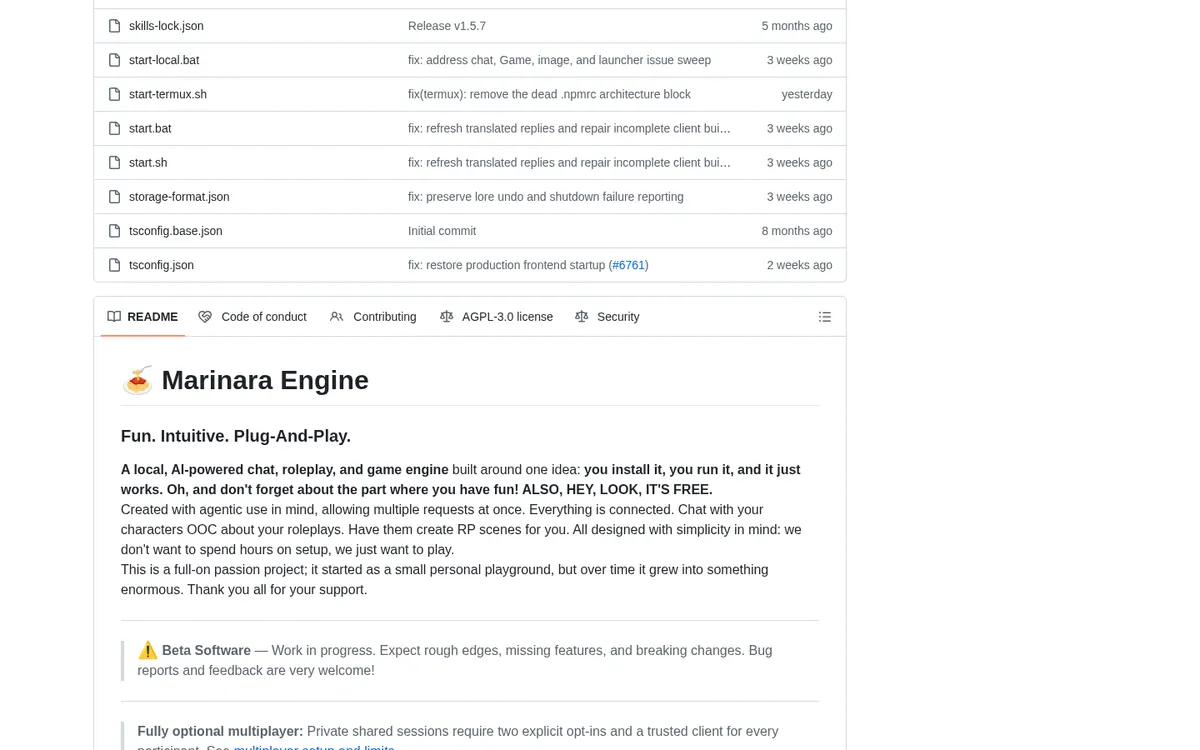Click the '5 months ago' timestamp

[797, 26]
